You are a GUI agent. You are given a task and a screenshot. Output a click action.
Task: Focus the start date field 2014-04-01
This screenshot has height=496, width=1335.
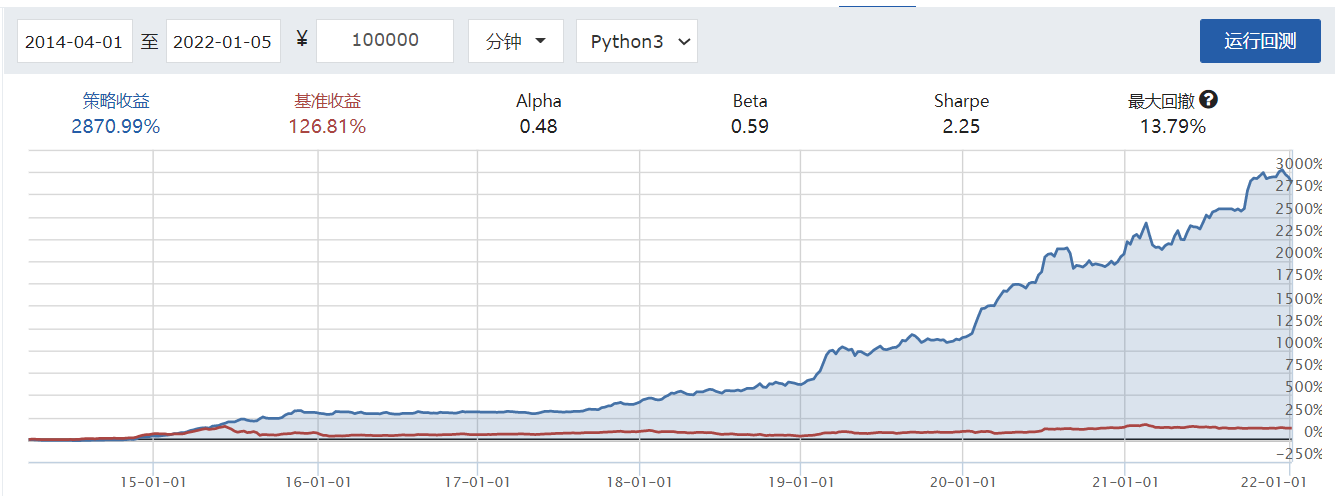click(x=74, y=41)
